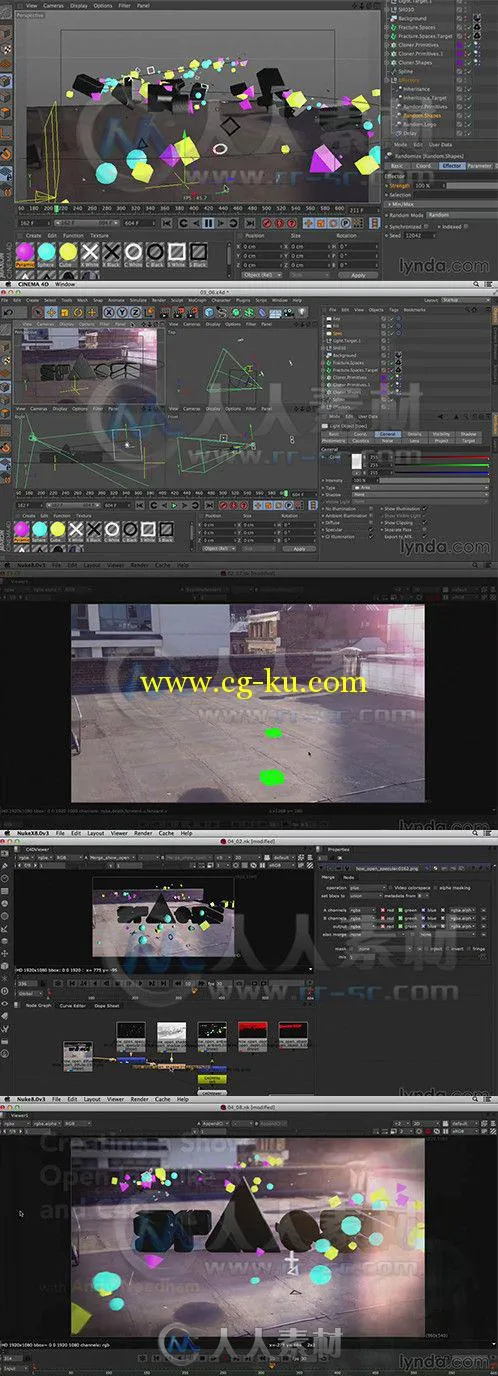Open light Shadow dropdown in second Cinema 4D window
This screenshot has height=1376, width=498.
[420, 495]
